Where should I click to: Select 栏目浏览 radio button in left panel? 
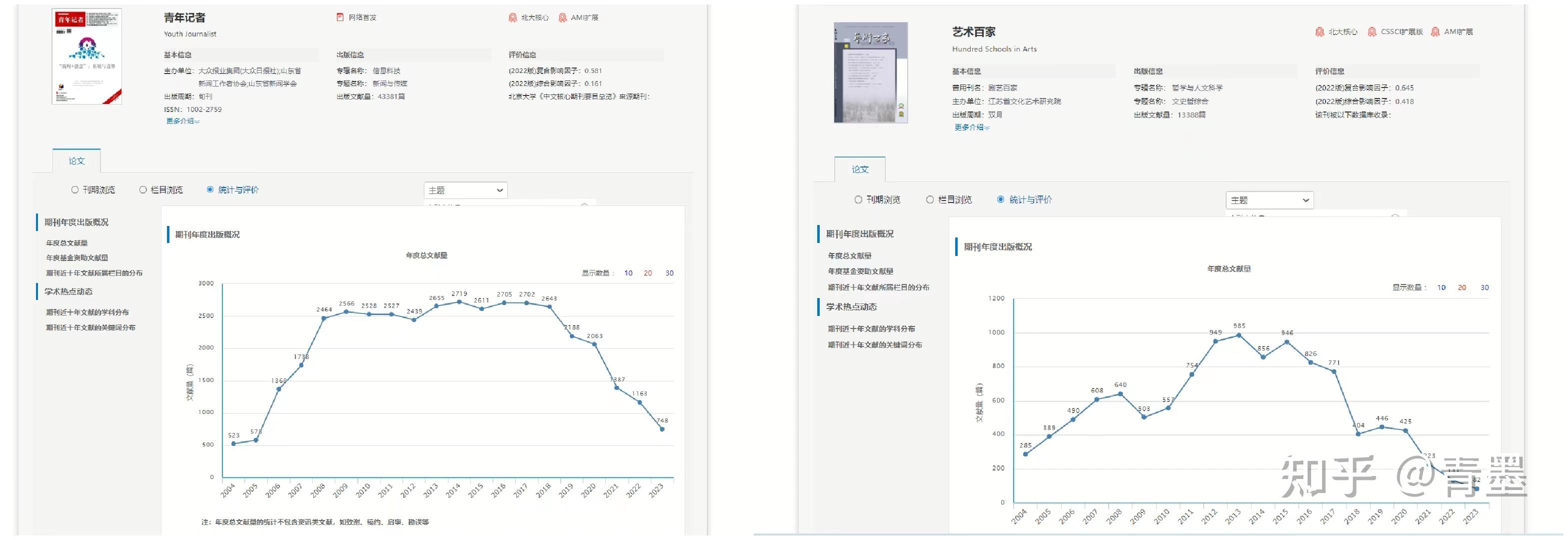pos(143,190)
